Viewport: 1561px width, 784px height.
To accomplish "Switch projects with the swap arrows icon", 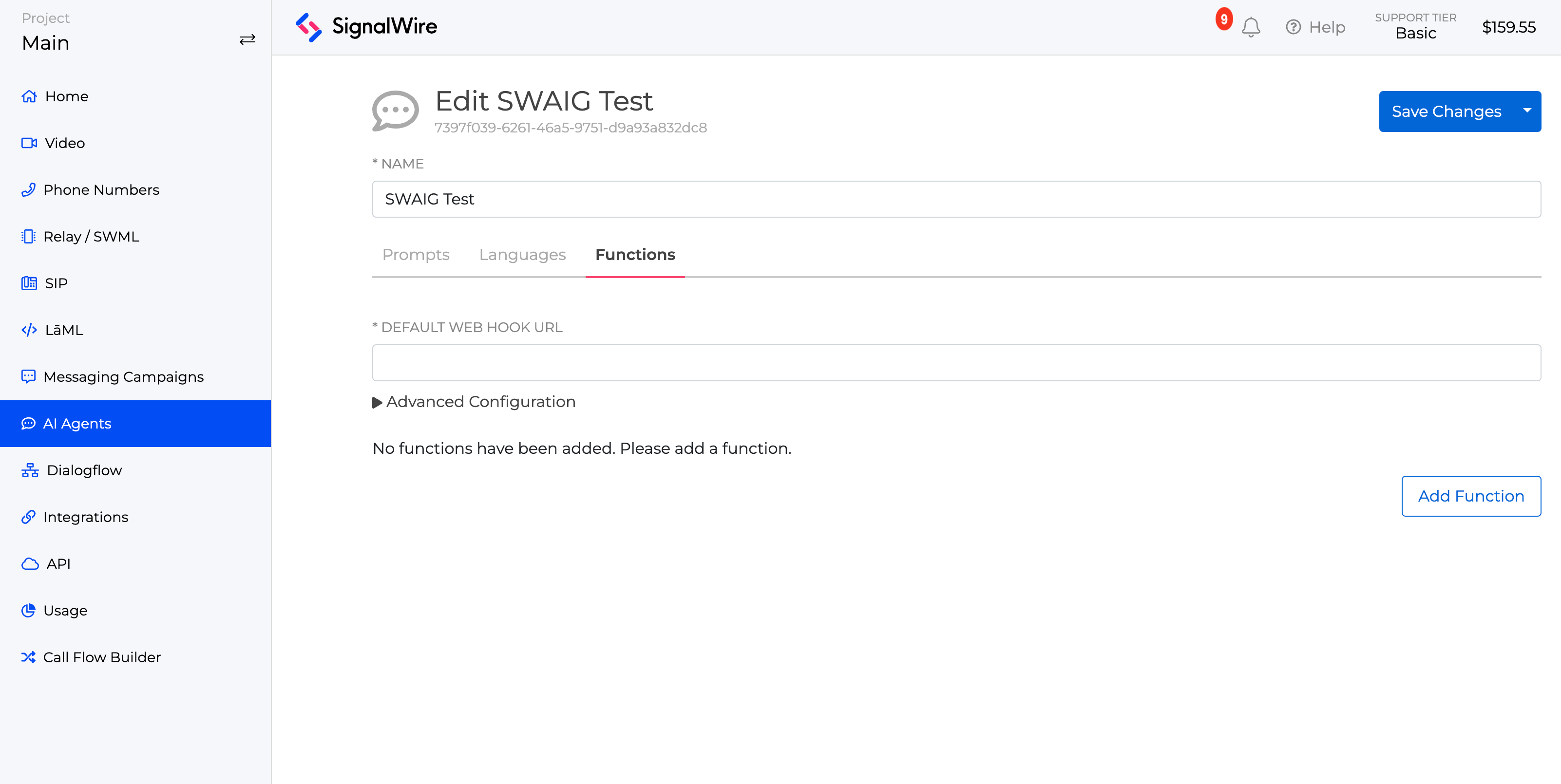I will (x=247, y=39).
